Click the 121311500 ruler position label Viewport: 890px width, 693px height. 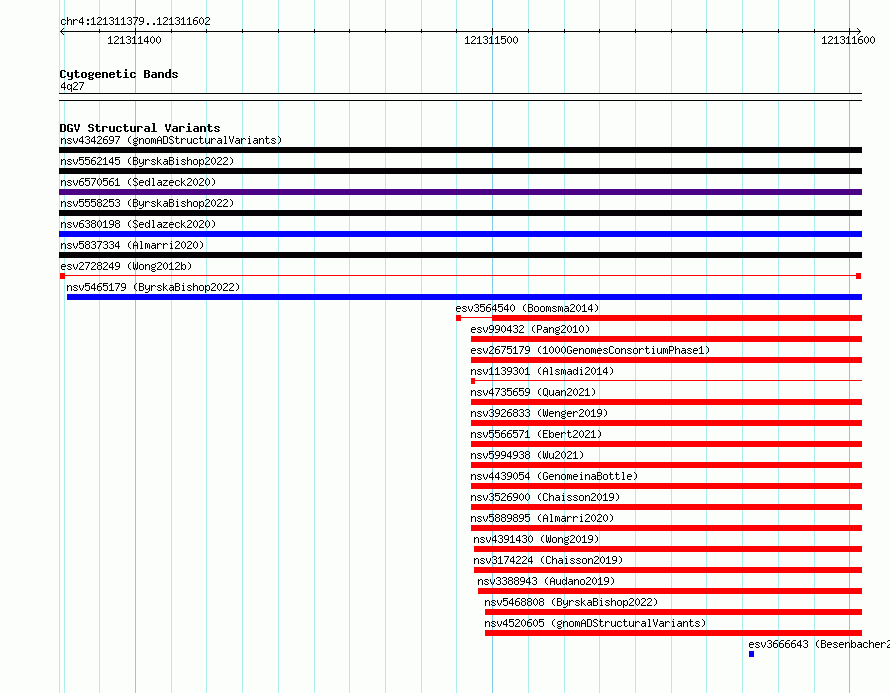tap(492, 40)
